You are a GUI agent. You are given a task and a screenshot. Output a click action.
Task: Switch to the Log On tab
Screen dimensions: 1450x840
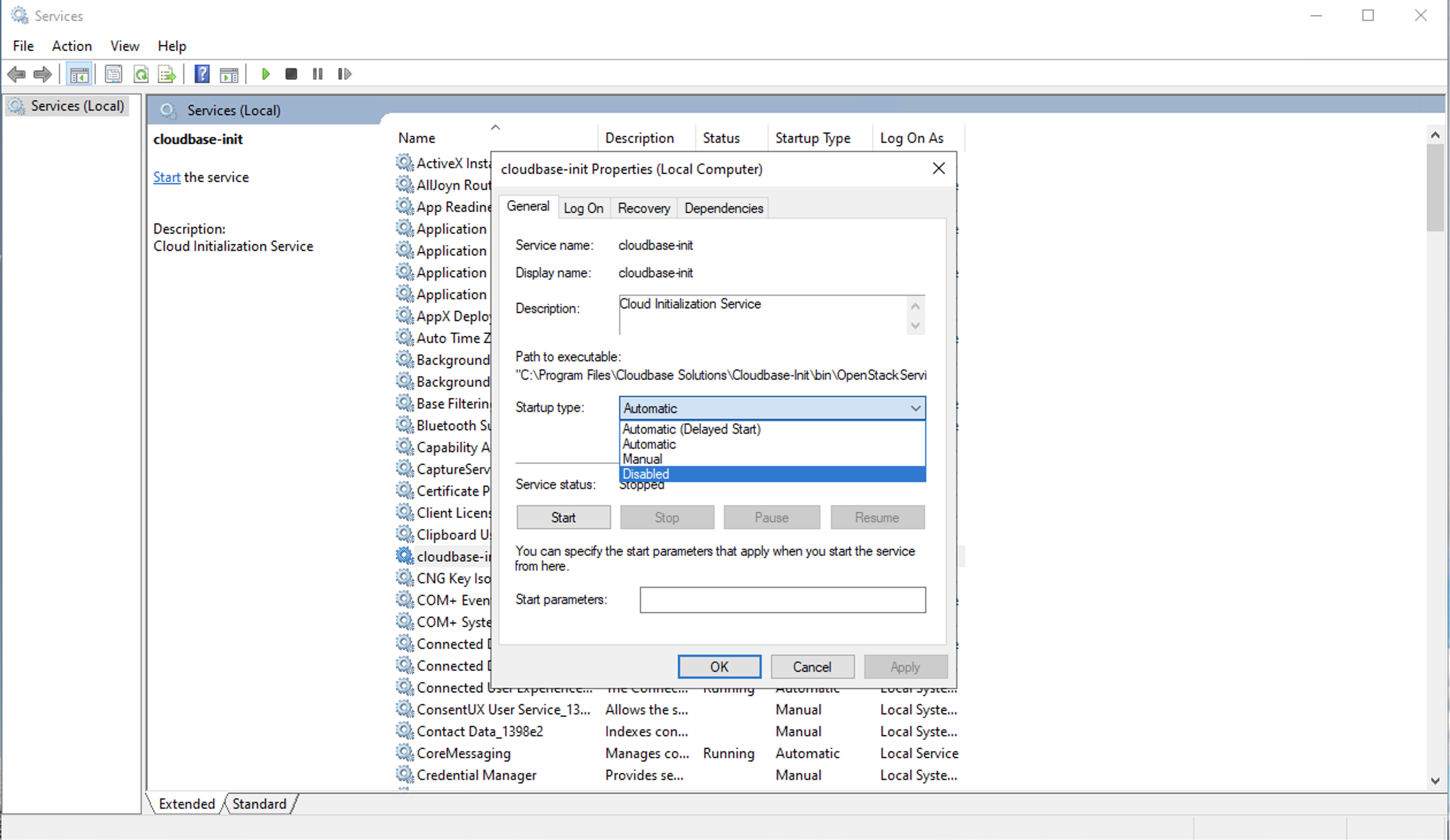pos(583,208)
